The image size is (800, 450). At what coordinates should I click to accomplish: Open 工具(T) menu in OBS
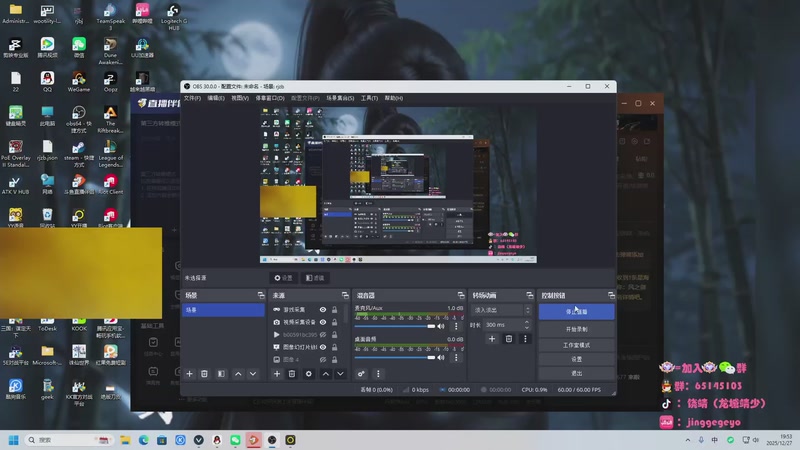[x=369, y=98]
